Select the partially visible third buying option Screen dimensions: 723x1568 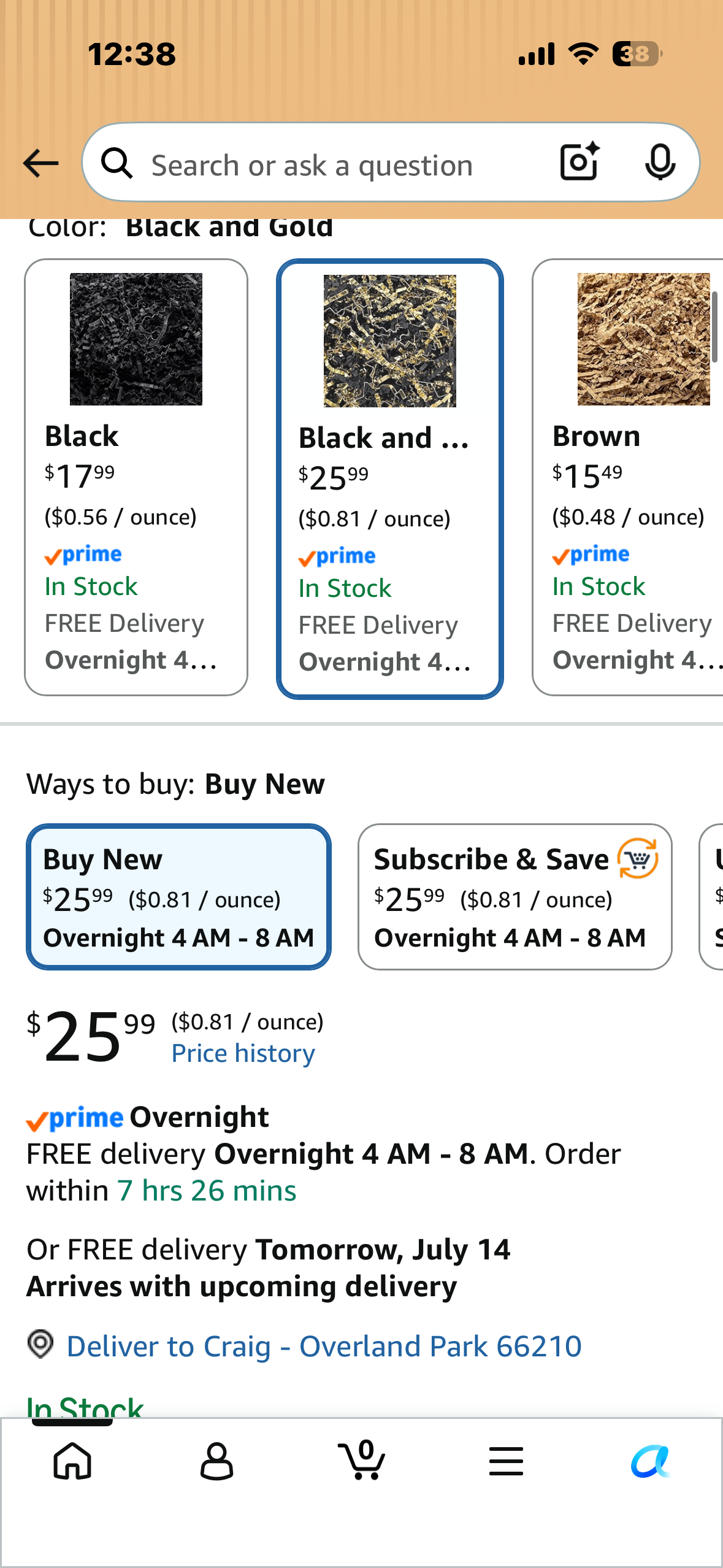pyautogui.click(x=711, y=897)
